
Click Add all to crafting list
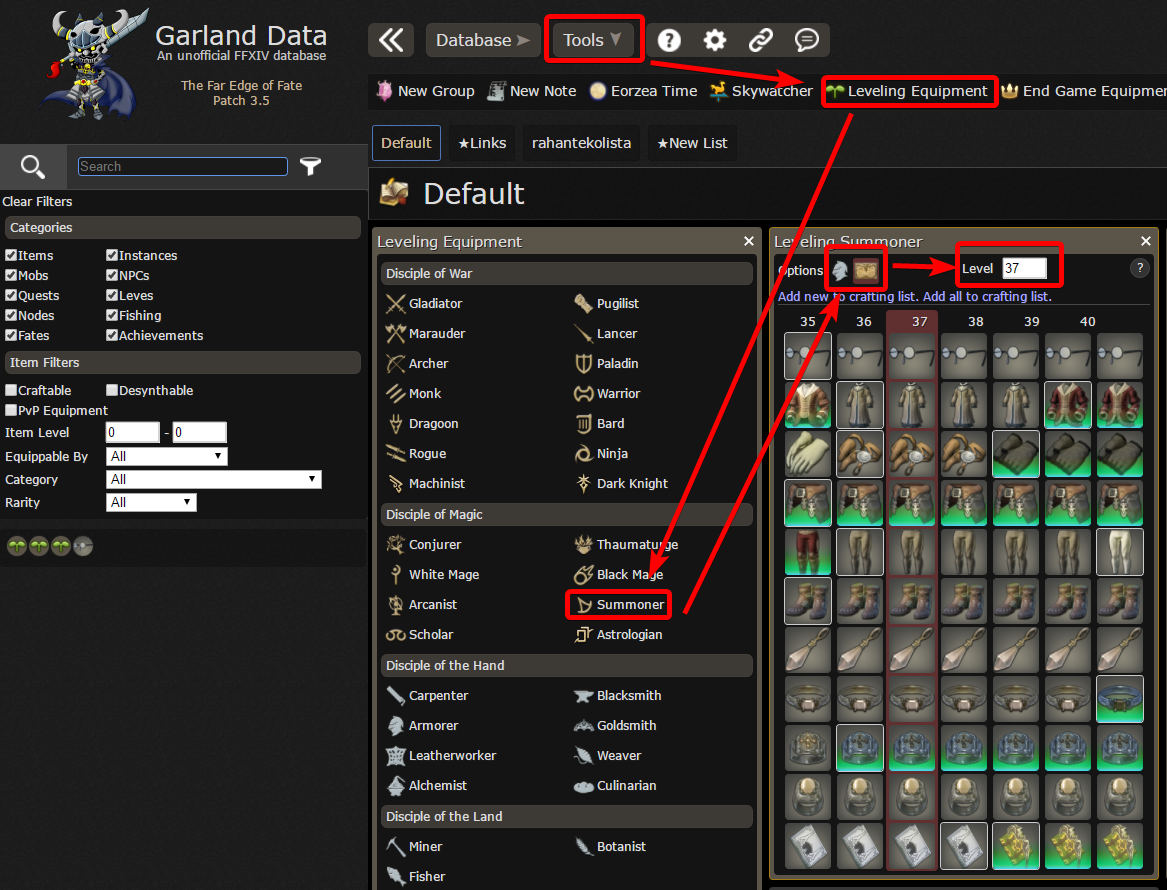point(988,296)
